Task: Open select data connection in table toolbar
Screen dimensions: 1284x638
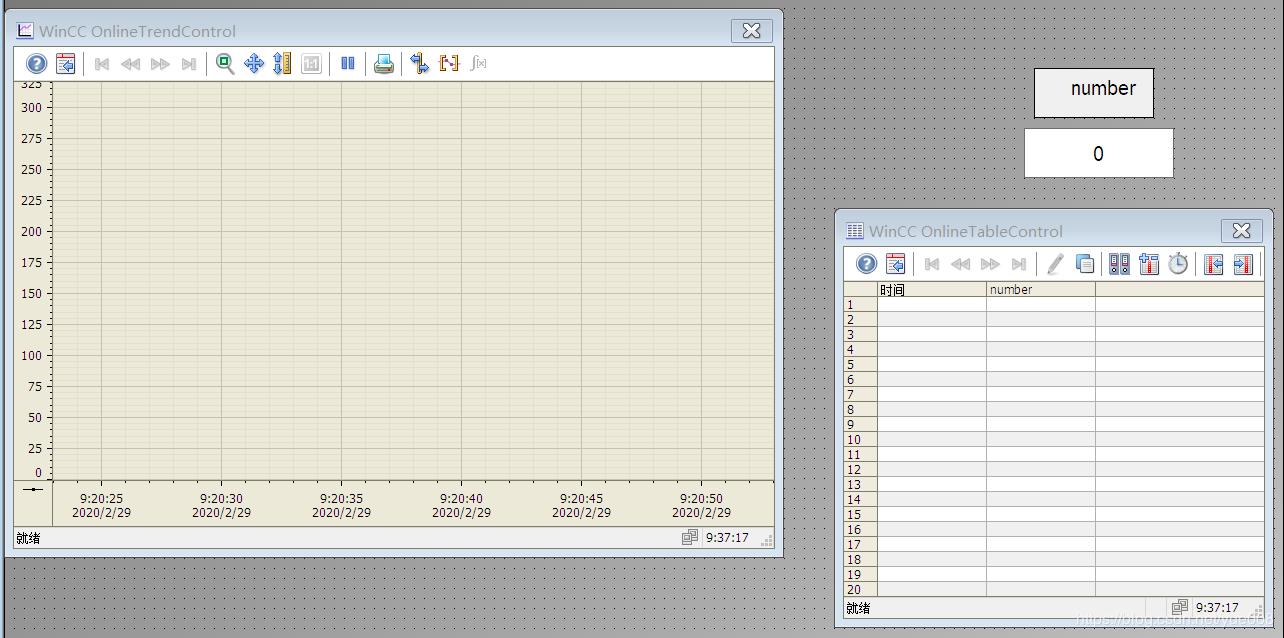Action: coord(1120,264)
